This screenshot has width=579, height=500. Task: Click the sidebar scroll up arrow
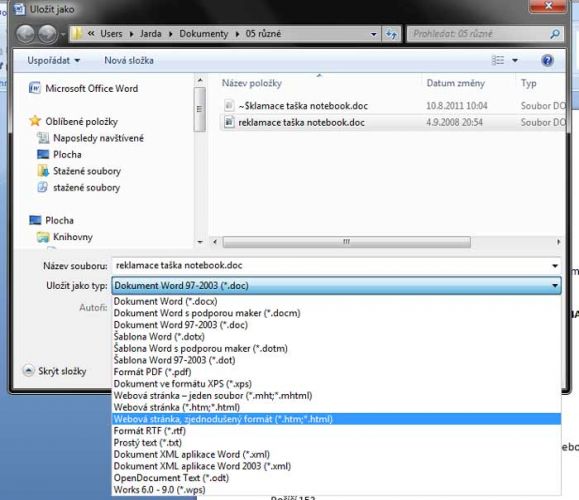coord(200,80)
